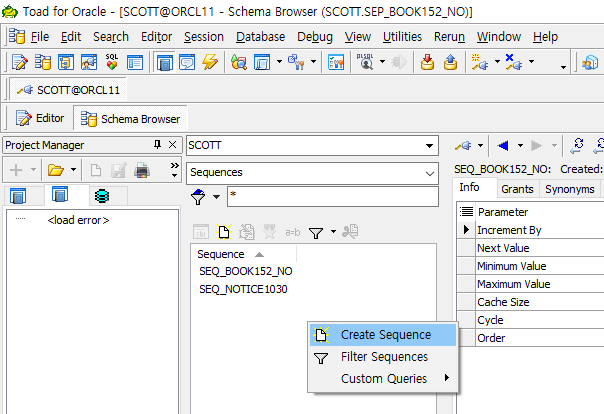Open the SCOTT schema dropdown

[429, 146]
